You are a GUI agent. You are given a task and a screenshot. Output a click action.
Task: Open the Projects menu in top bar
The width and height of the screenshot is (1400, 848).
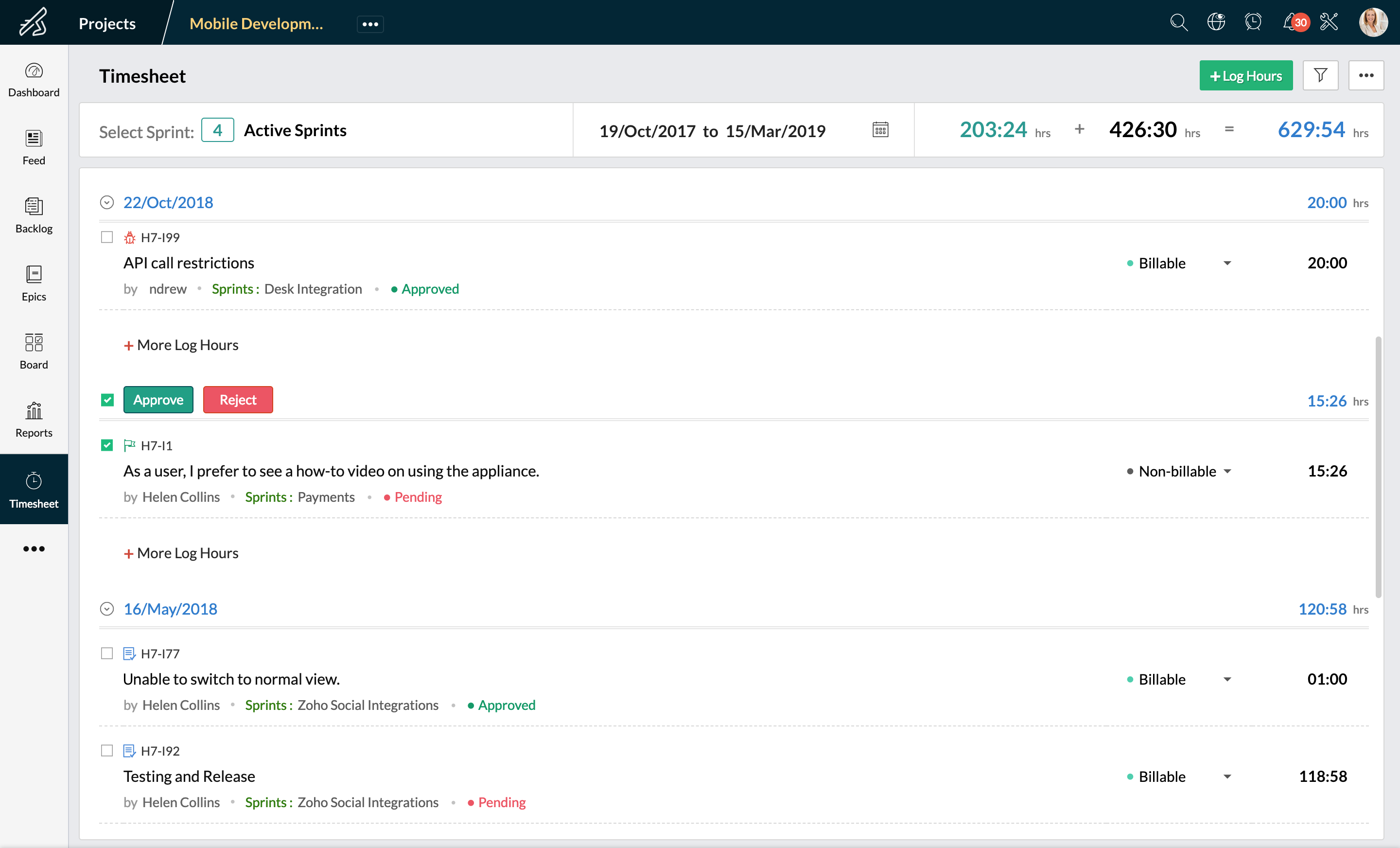point(107,23)
